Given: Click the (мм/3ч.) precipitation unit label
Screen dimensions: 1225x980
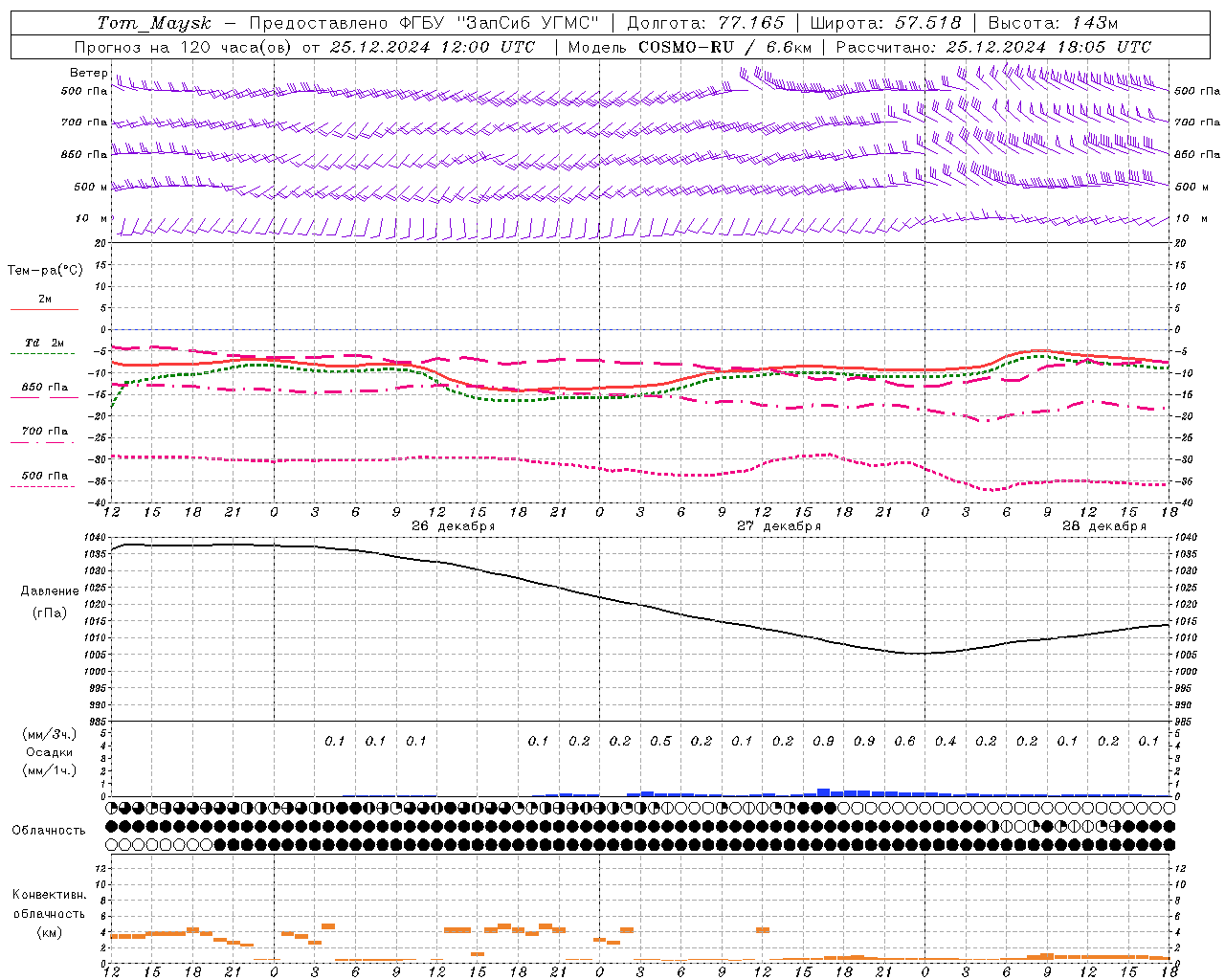Looking at the screenshot, I should click(x=50, y=734).
